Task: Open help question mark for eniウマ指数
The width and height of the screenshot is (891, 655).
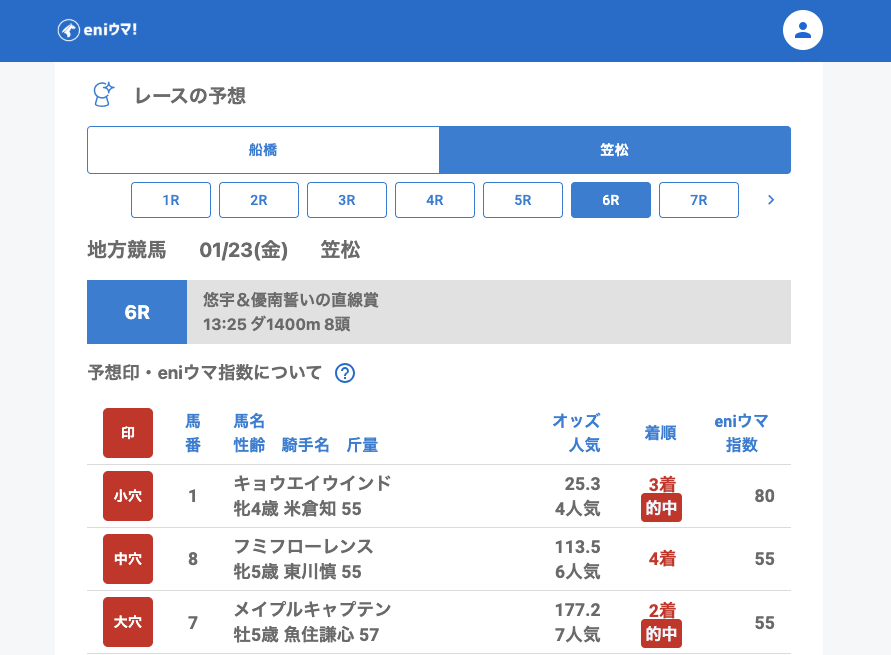Action: 345,373
